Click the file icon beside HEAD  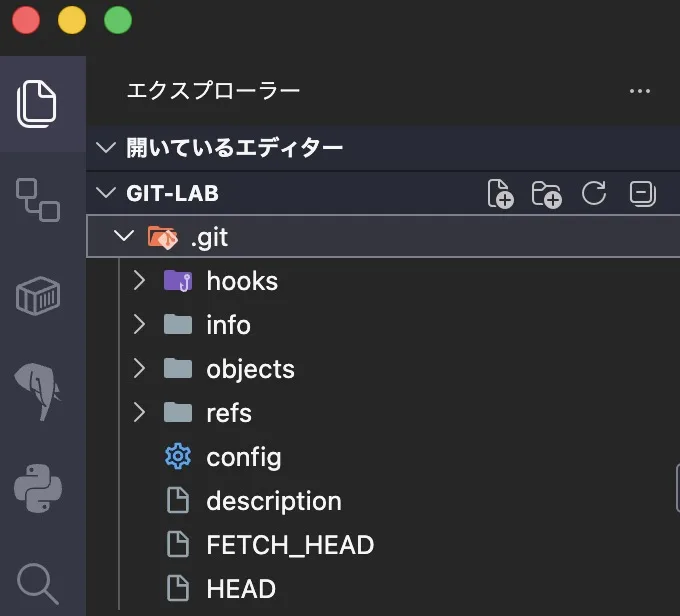[178, 588]
